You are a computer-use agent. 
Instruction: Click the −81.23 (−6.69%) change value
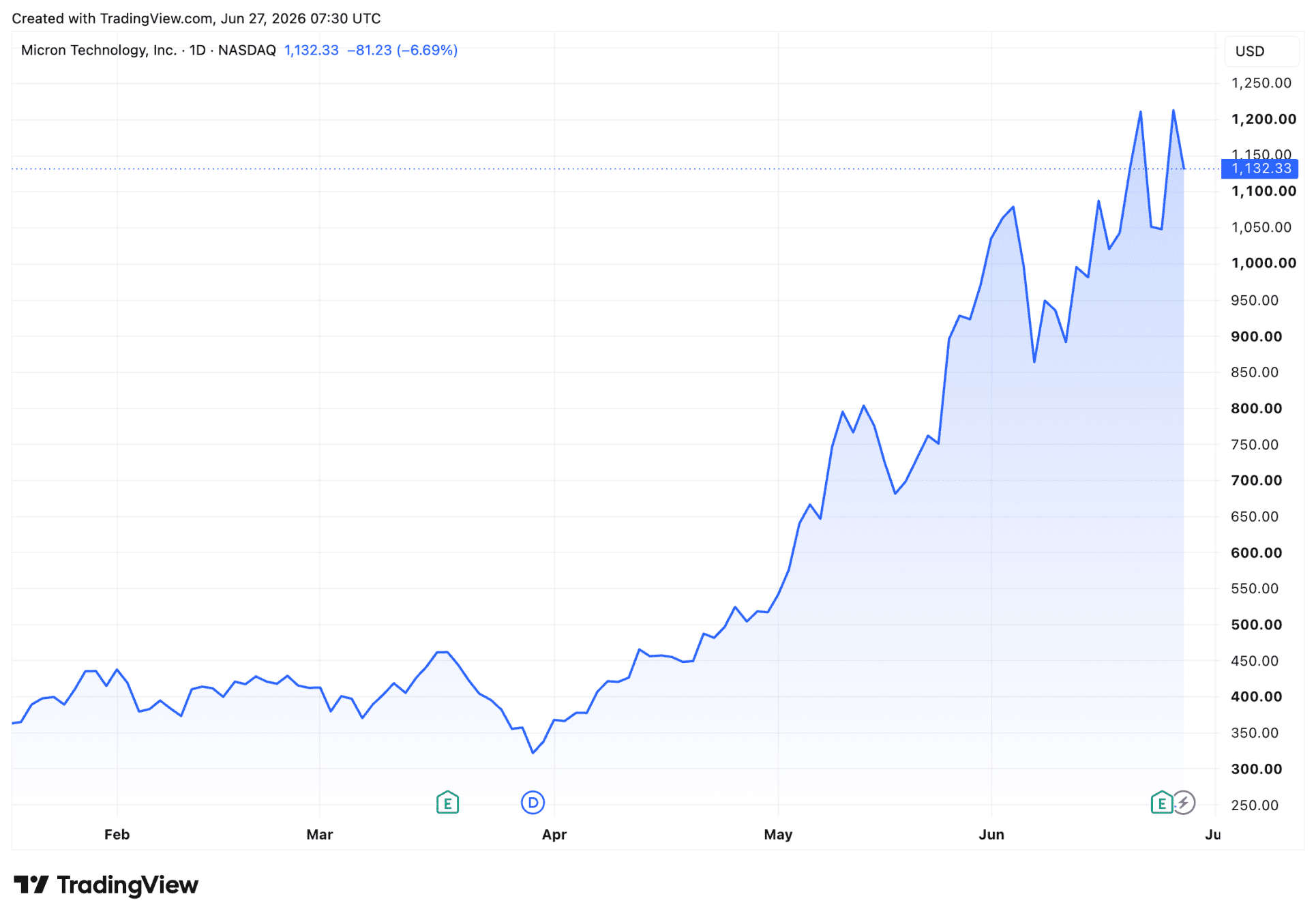tap(402, 50)
